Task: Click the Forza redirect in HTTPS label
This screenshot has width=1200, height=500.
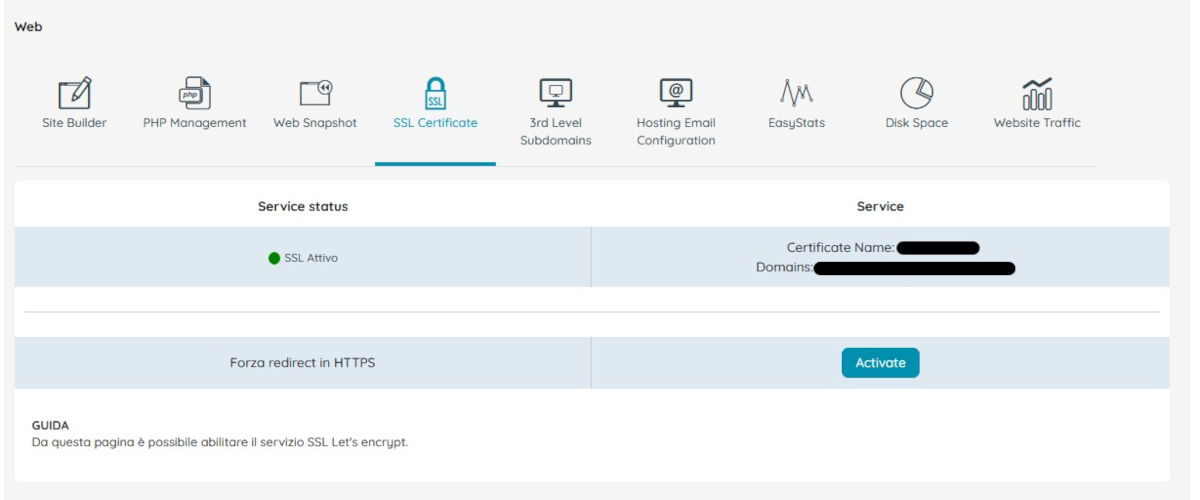Action: coord(302,363)
